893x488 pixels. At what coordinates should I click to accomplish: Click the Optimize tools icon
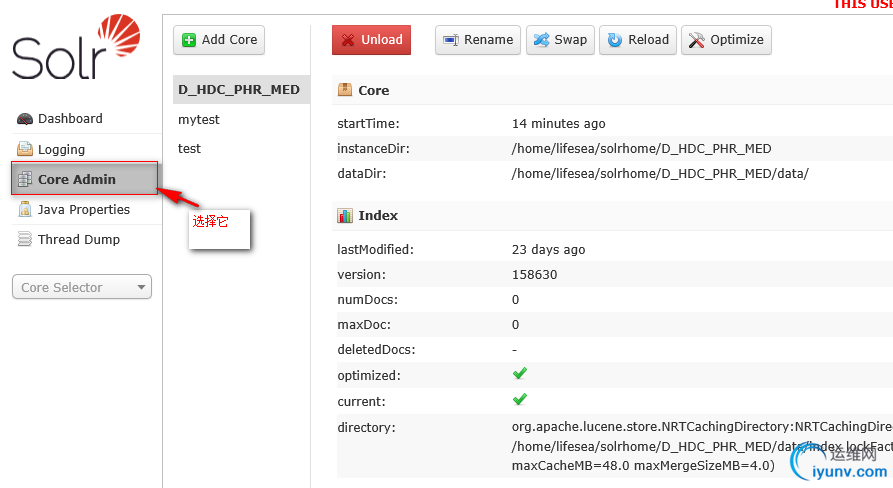(696, 40)
